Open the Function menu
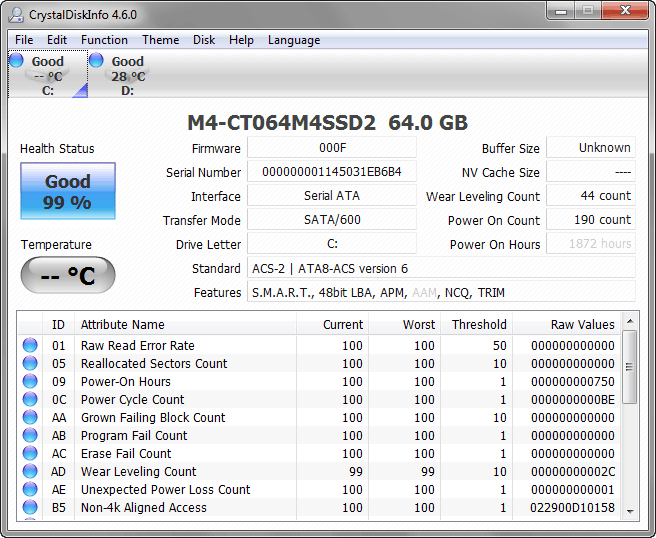 (104, 40)
